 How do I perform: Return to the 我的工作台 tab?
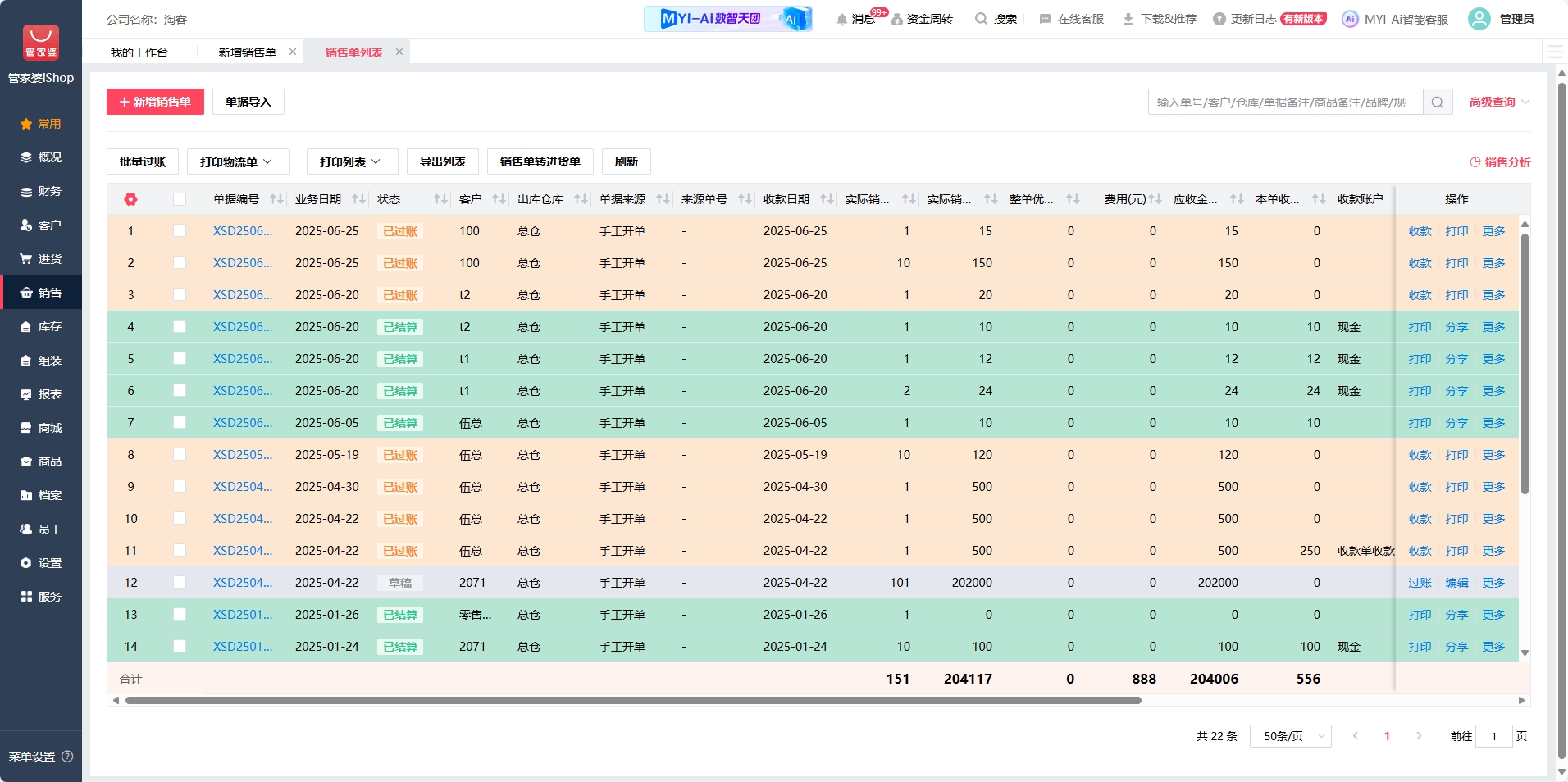click(139, 51)
